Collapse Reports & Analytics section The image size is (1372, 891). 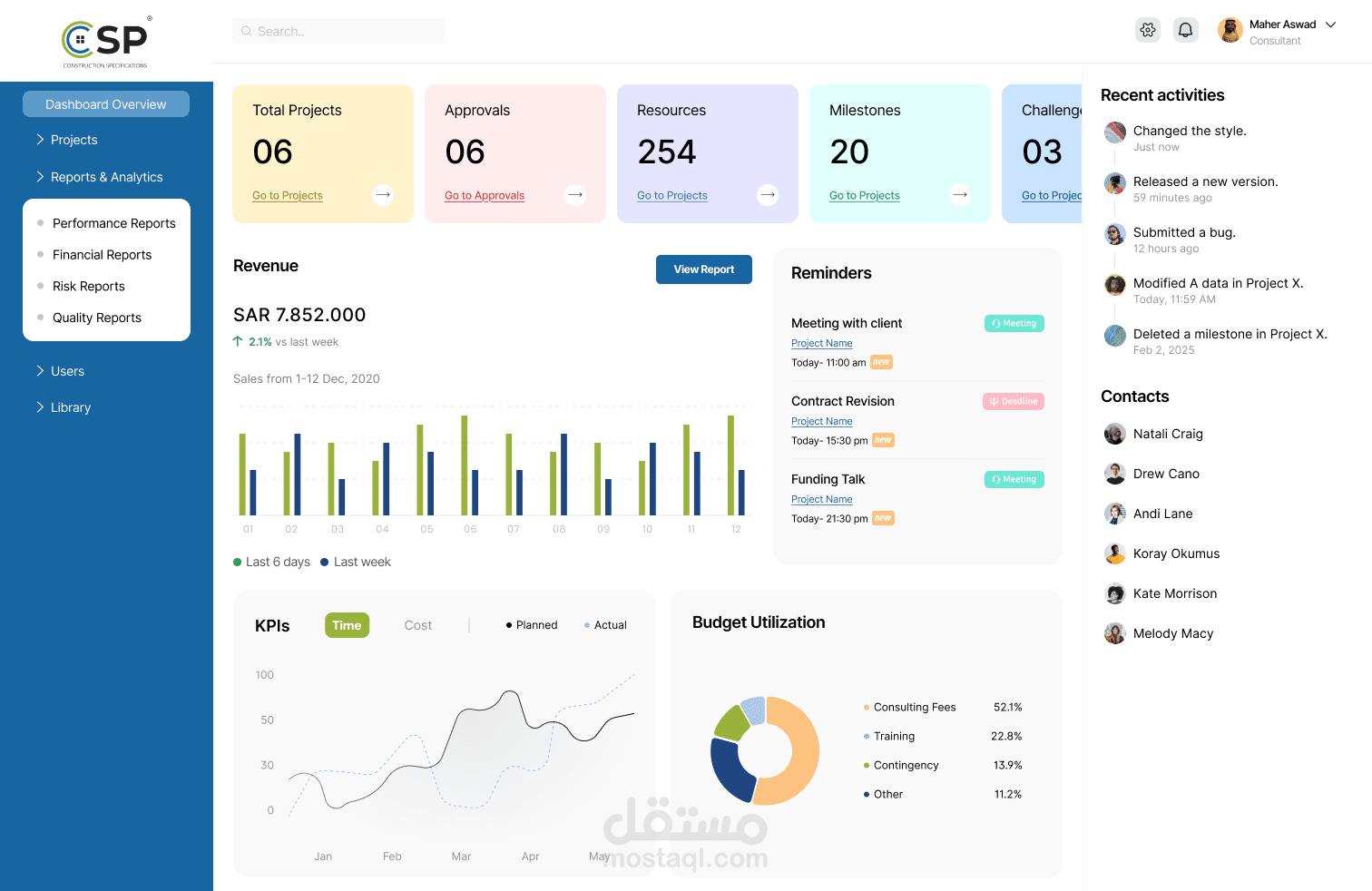coord(100,177)
